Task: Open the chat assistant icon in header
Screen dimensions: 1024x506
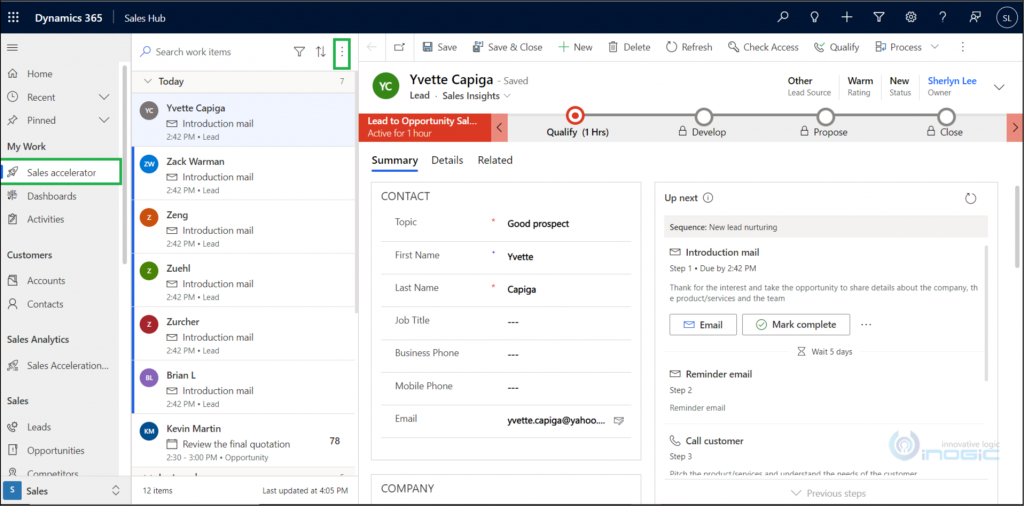Action: (x=975, y=18)
